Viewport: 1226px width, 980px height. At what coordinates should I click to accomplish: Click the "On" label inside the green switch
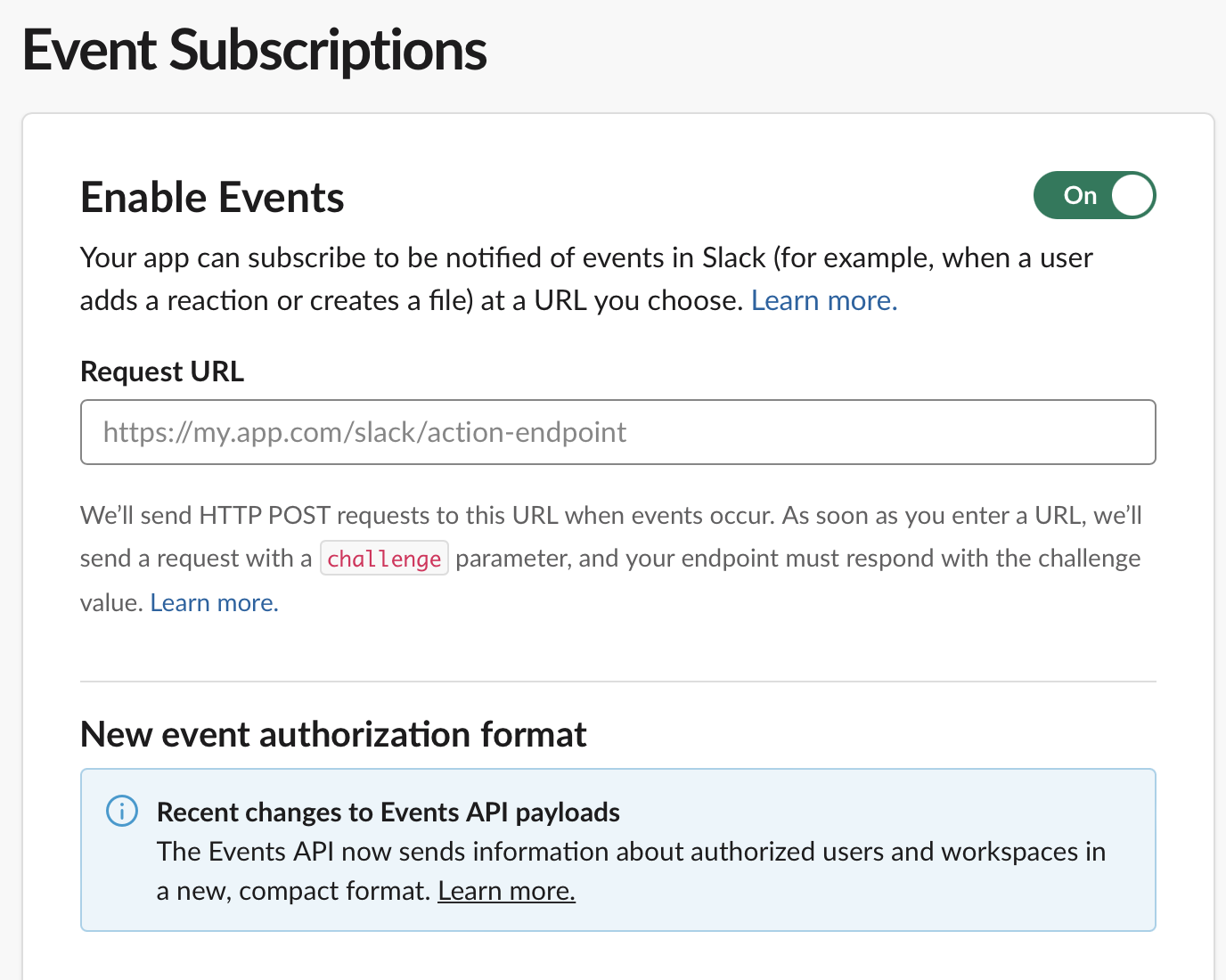point(1080,195)
